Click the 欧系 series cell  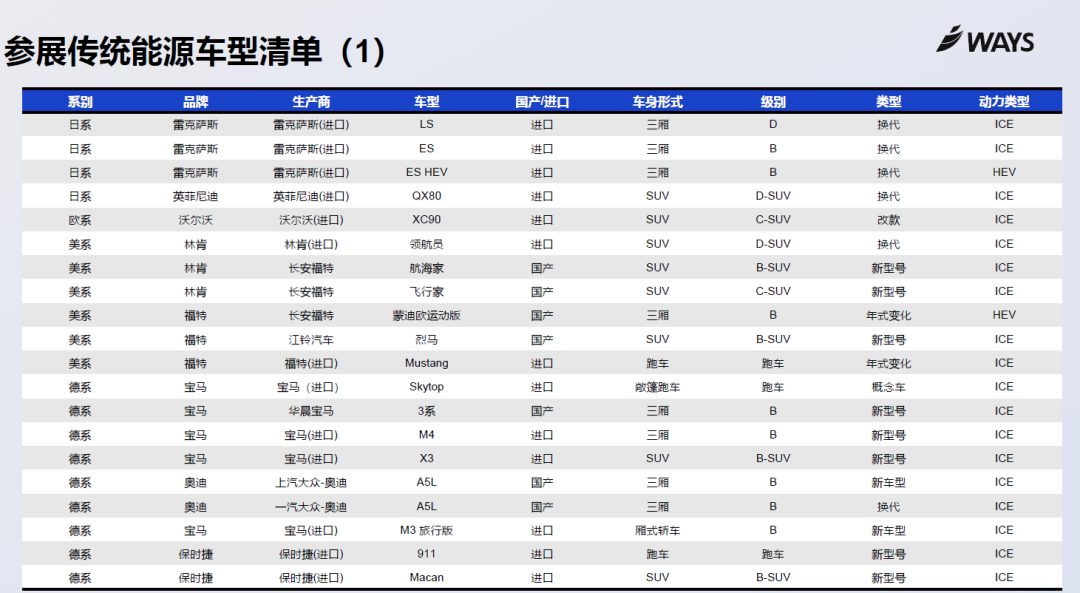click(x=80, y=220)
